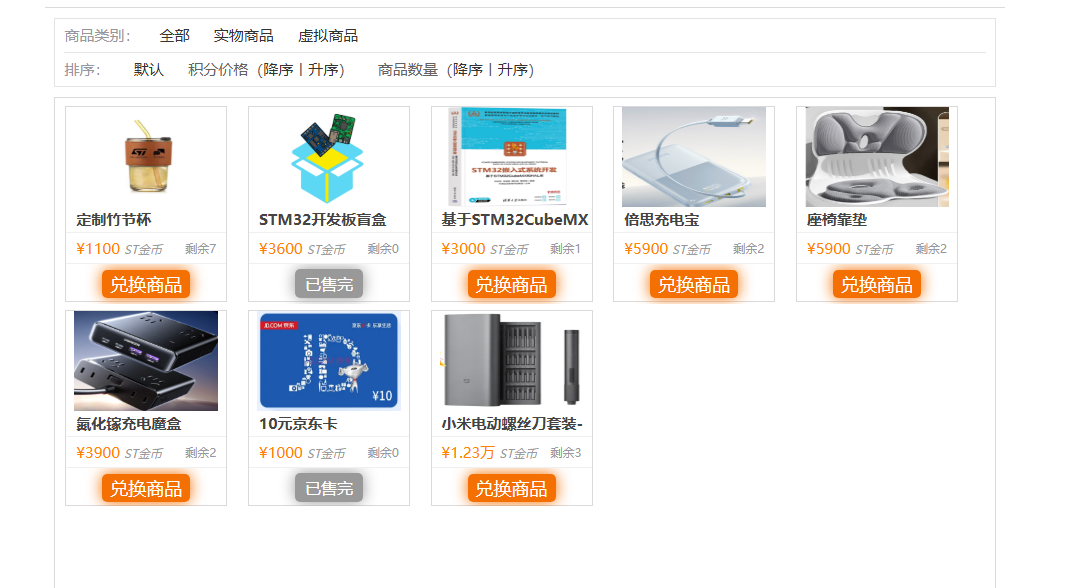This screenshot has height=588, width=1082.
Task: Click the ¥5900 price of 倍思充电宝
Action: click(646, 249)
